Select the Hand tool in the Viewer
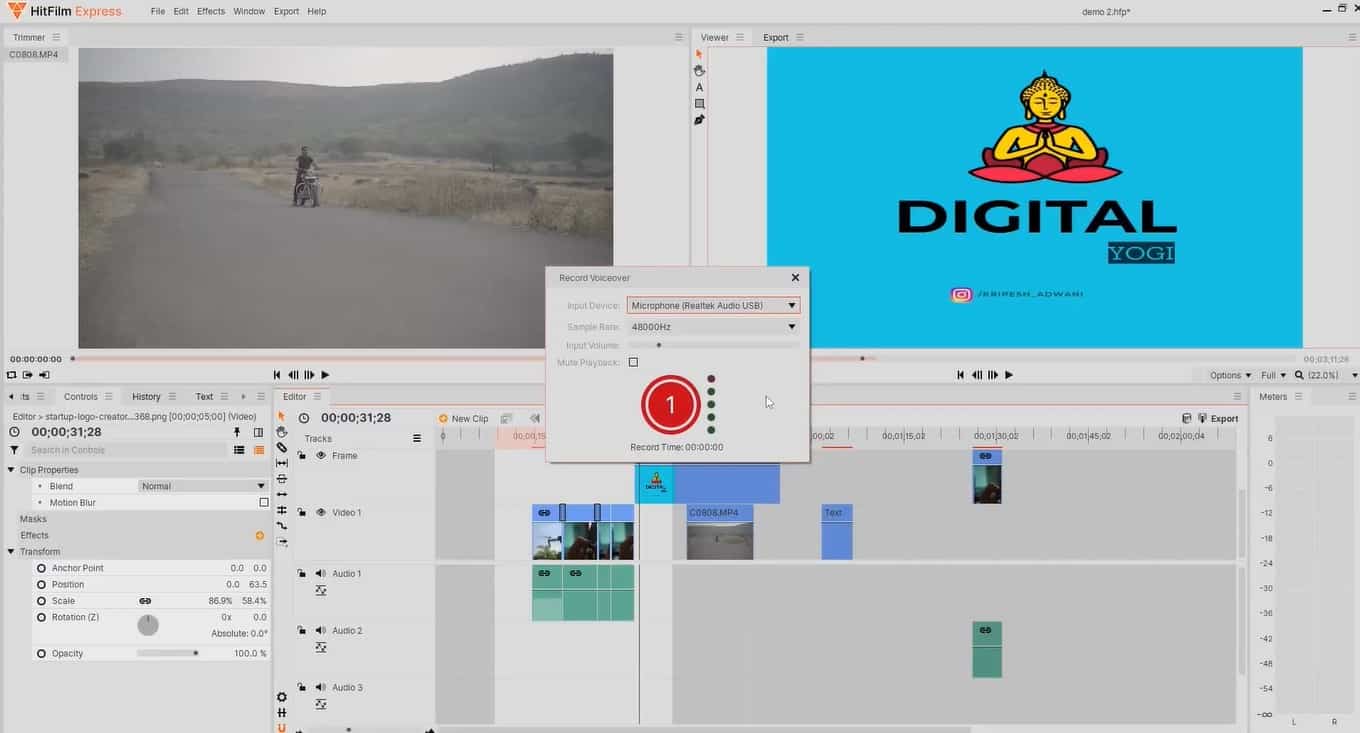Image resolution: width=1360 pixels, height=733 pixels. click(699, 71)
